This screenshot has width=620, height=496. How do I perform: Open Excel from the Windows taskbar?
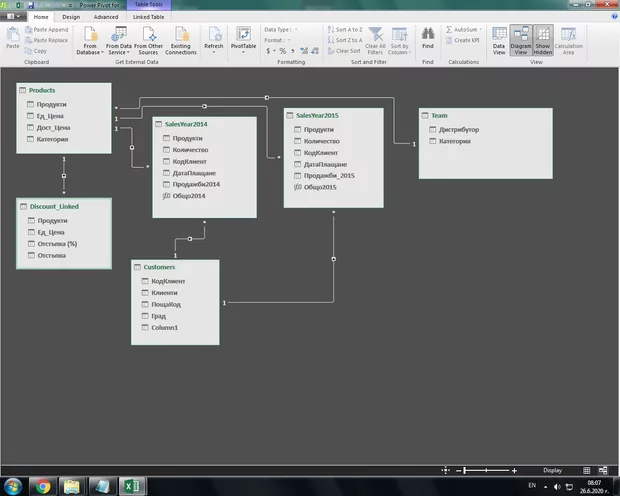point(133,486)
